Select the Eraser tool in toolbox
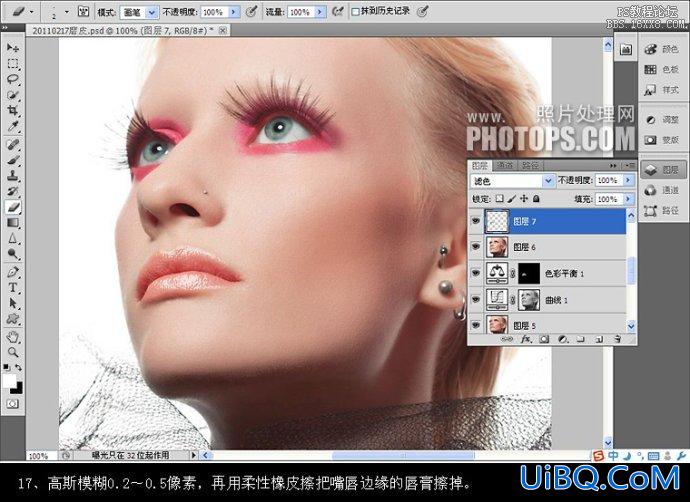 point(13,207)
